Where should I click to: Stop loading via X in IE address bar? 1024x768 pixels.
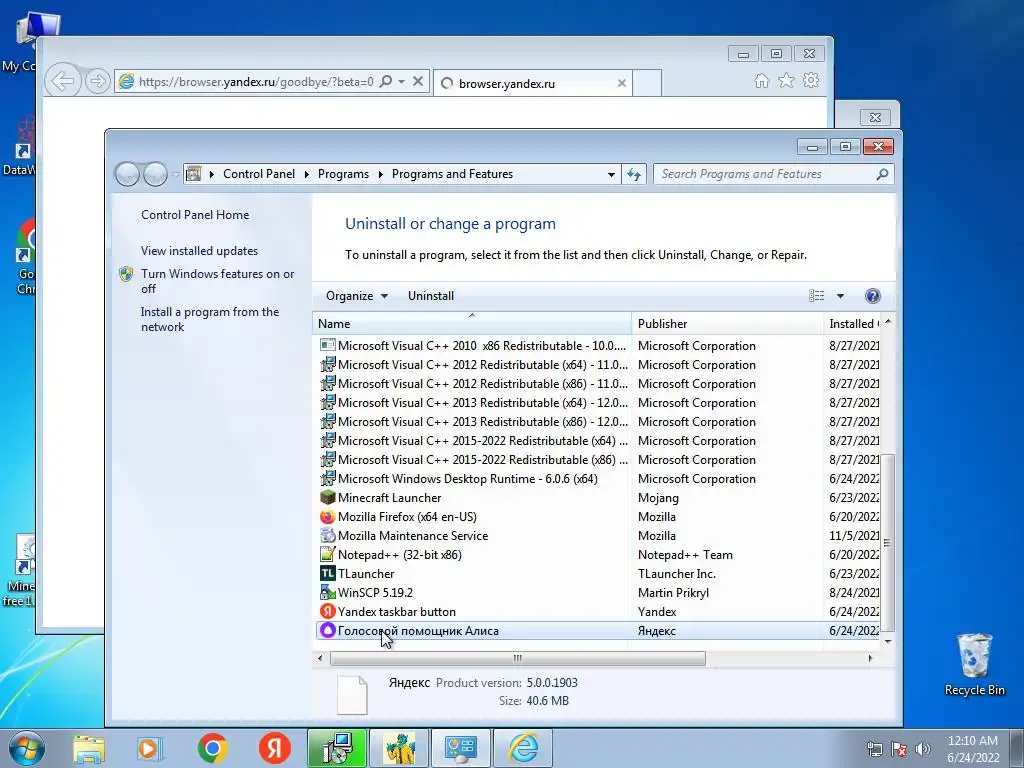(x=418, y=82)
